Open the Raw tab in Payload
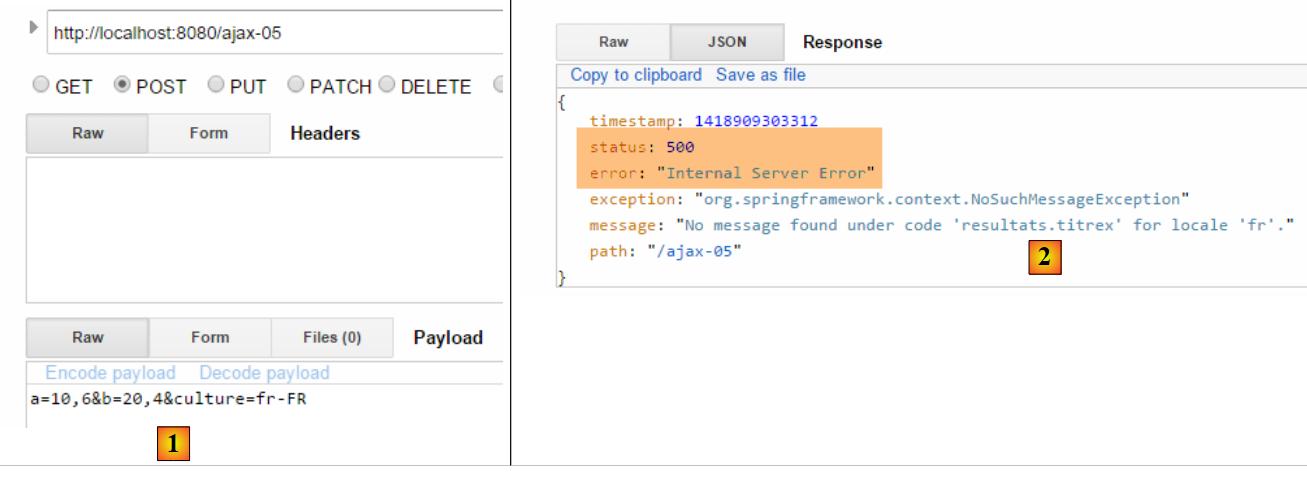This screenshot has height=480, width=1307. pos(87,338)
